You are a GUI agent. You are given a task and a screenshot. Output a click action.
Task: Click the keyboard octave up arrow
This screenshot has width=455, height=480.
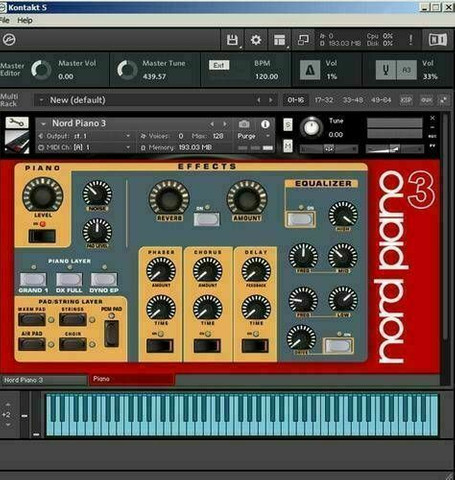click(8, 404)
